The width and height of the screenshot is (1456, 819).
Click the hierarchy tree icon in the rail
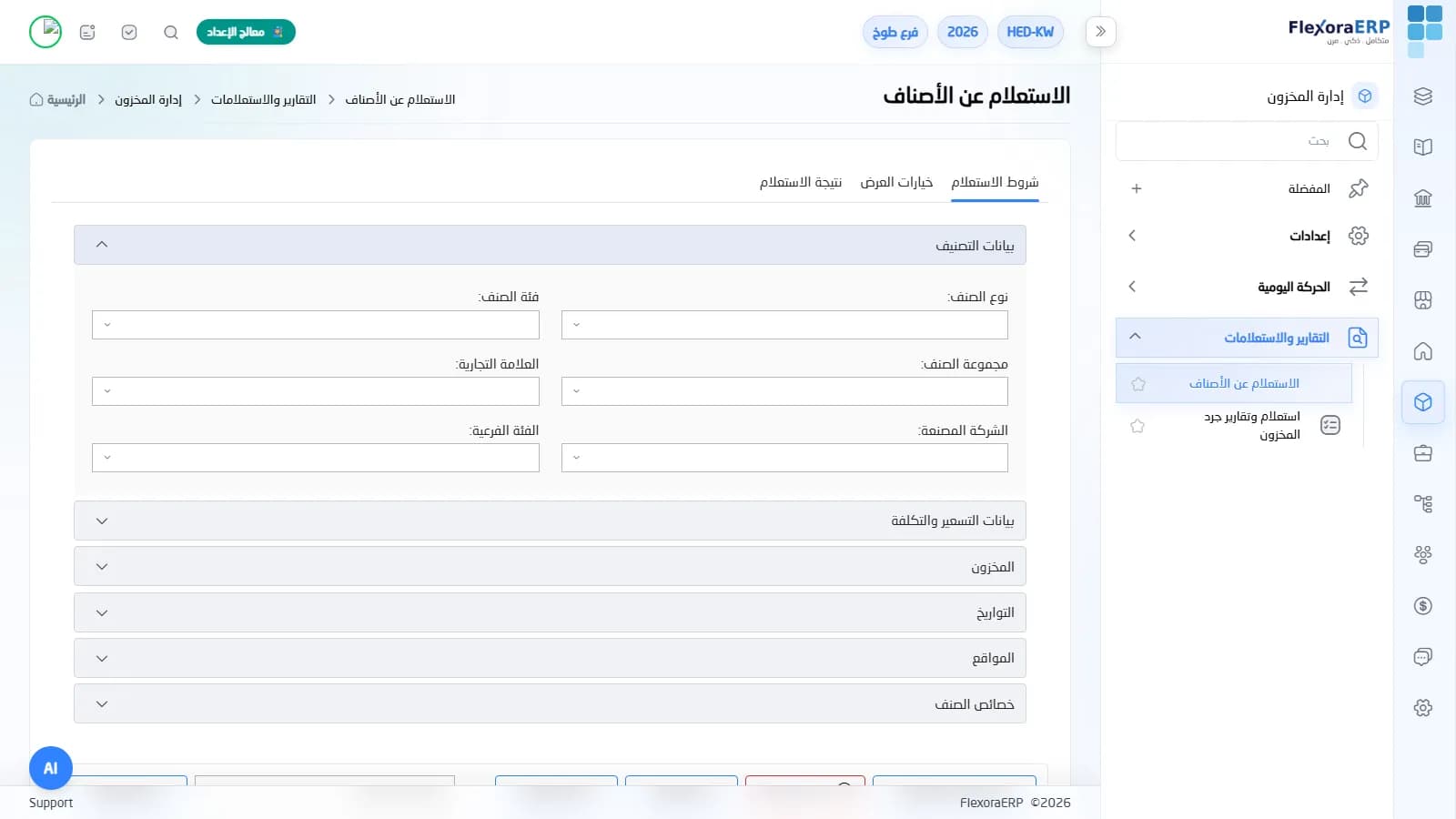1423,504
